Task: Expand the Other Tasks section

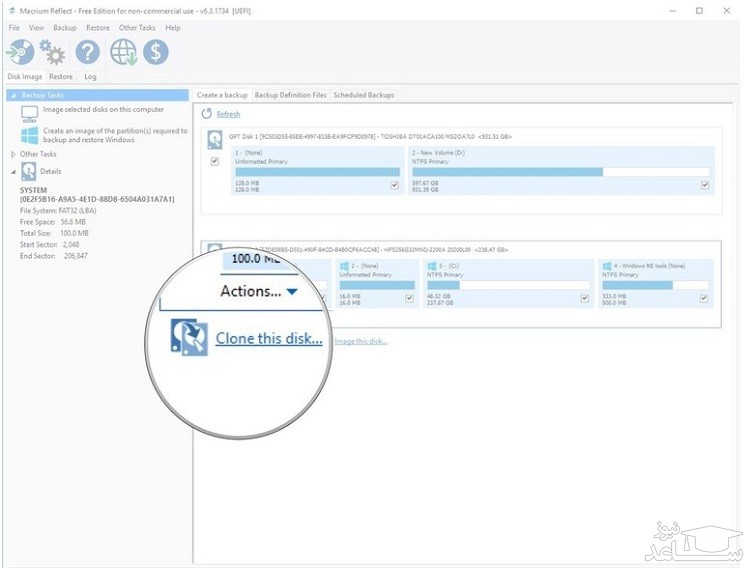Action: [x=13, y=154]
